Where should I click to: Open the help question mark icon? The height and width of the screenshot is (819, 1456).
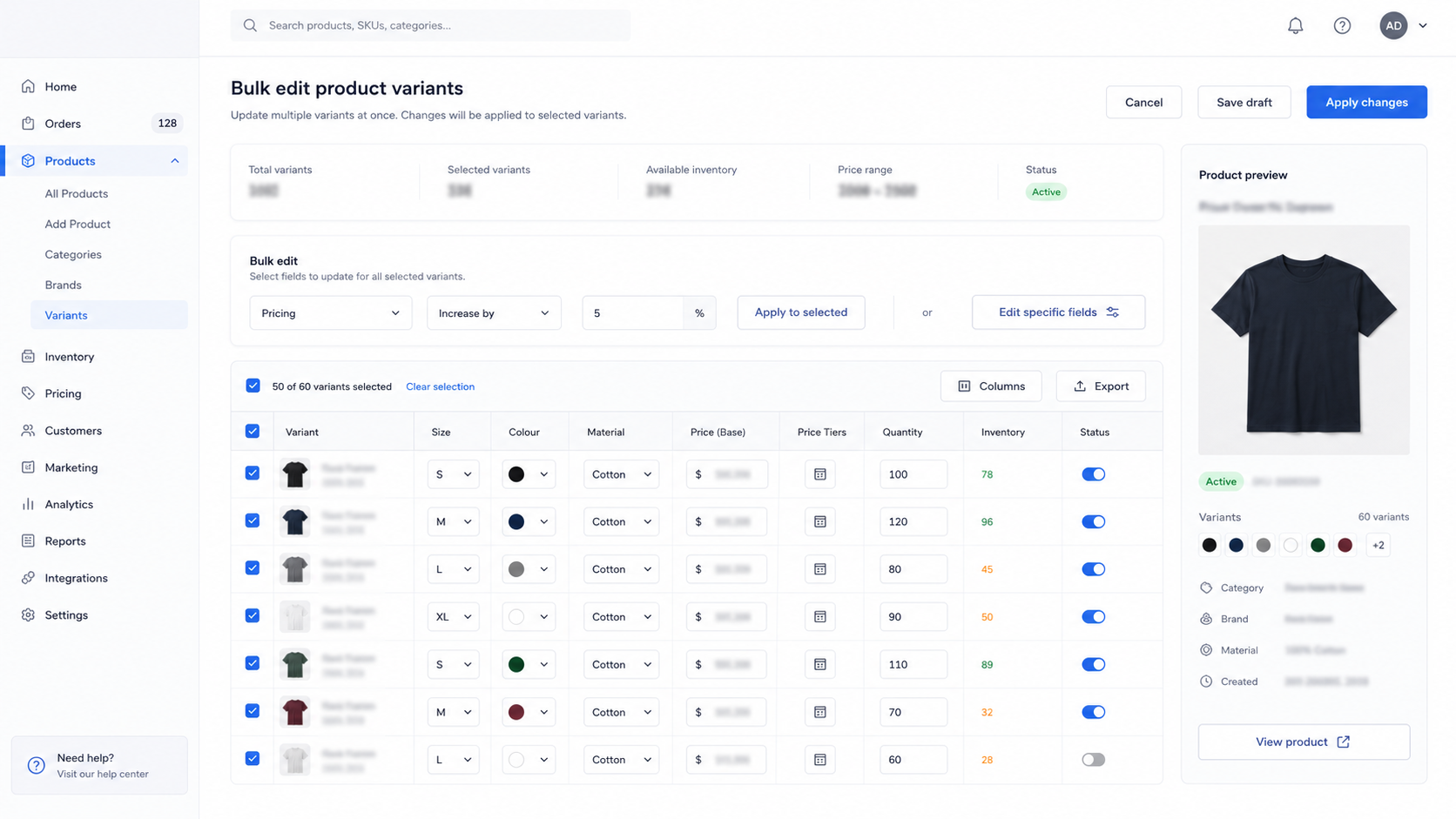click(1342, 26)
